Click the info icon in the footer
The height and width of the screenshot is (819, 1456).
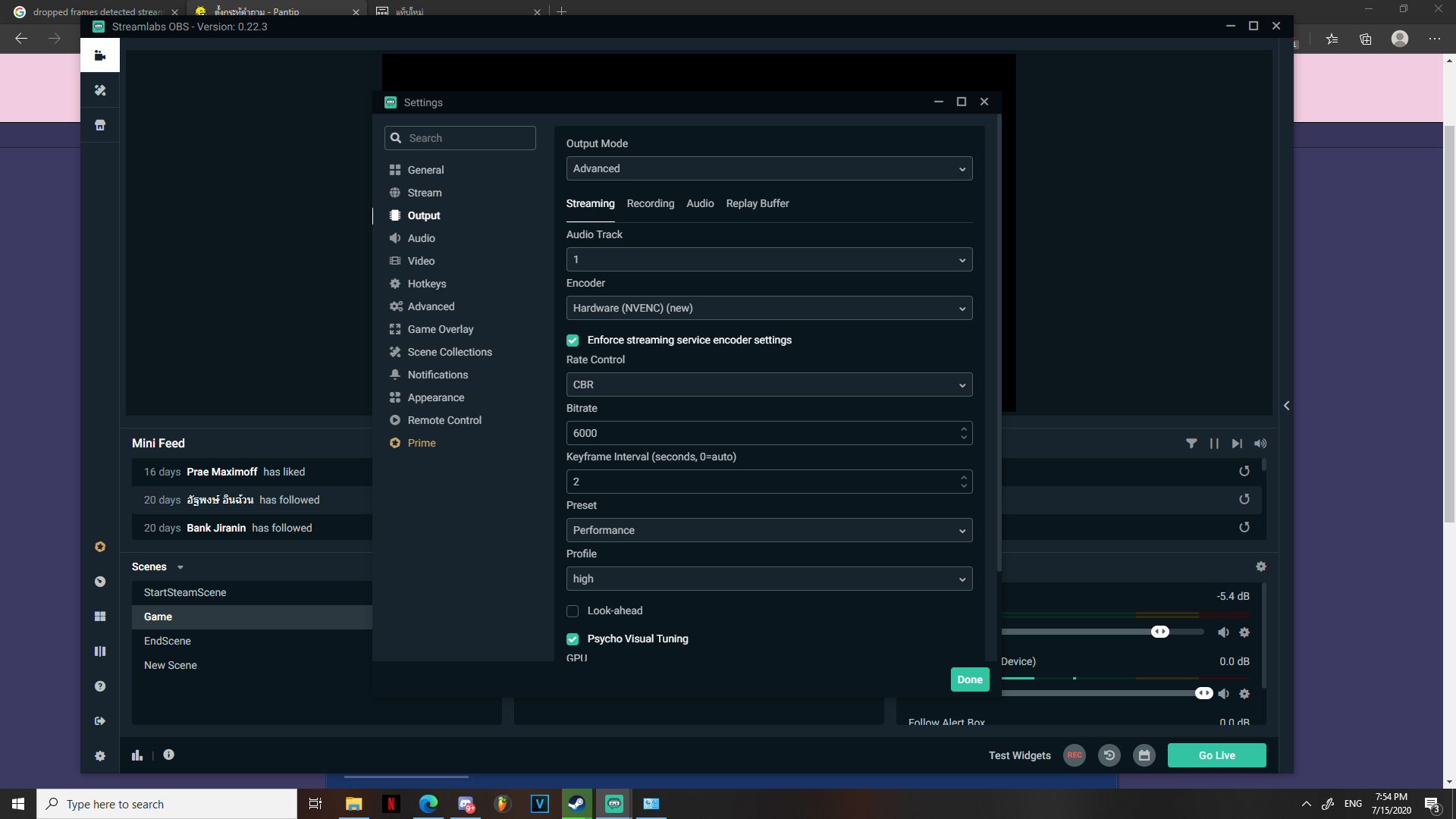[168, 755]
